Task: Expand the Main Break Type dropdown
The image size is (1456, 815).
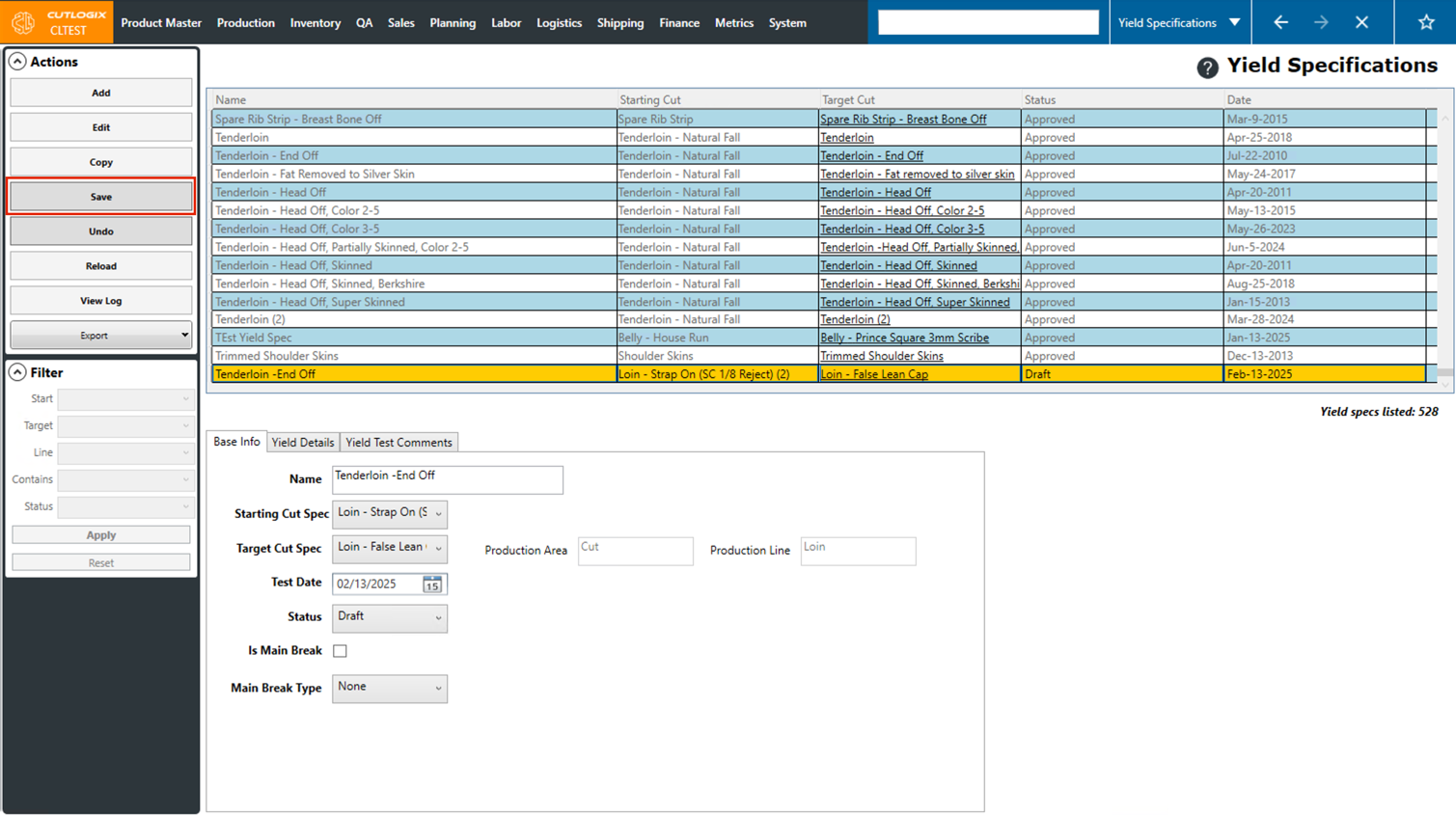Action: tap(389, 688)
